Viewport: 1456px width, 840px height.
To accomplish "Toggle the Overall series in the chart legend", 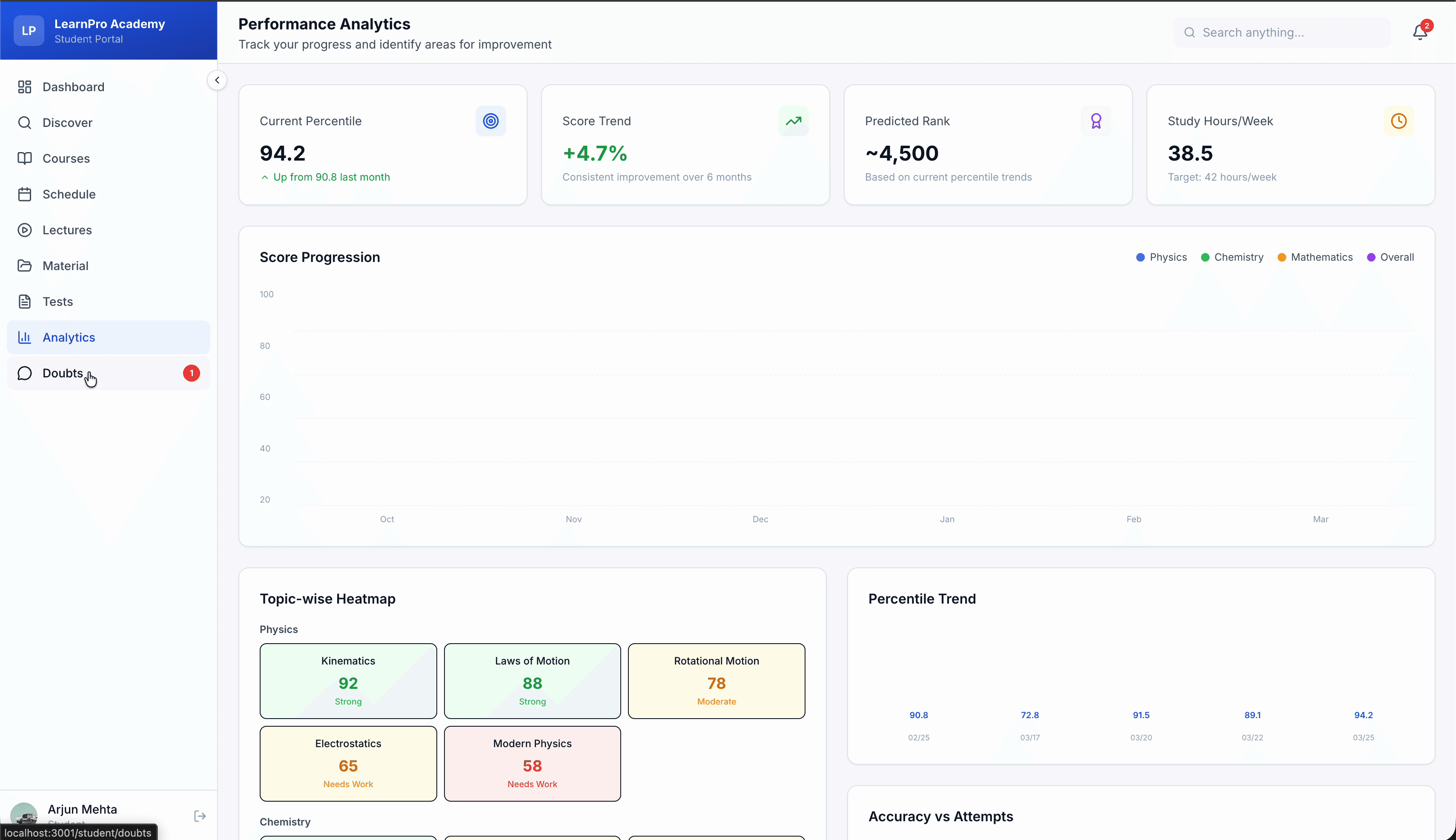I will point(1390,257).
